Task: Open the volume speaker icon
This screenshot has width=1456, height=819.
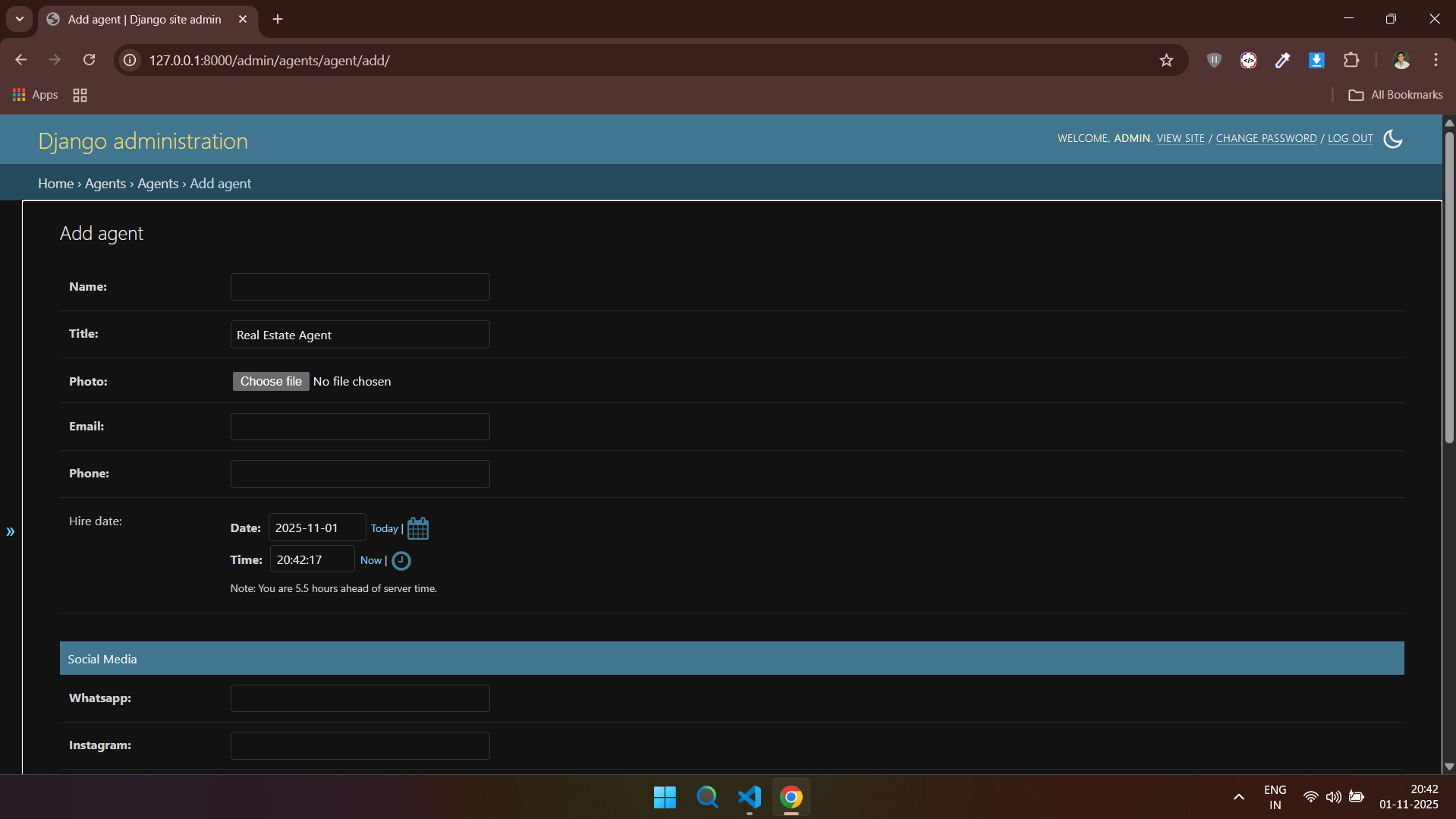Action: 1333,798
